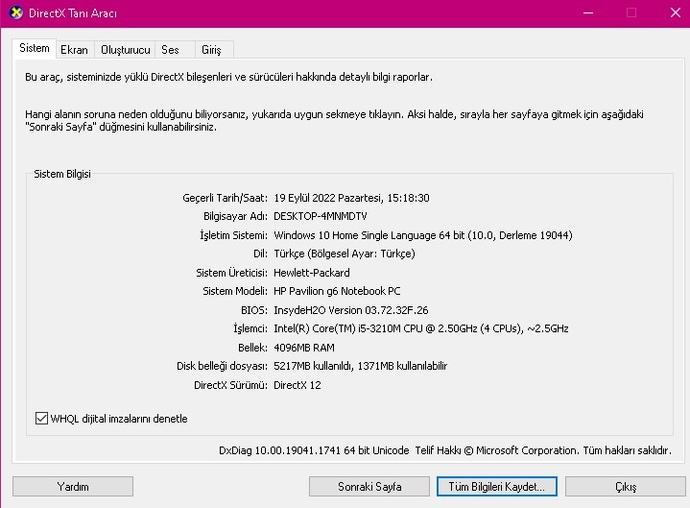690x508 pixels.
Task: Click the Bellek label
Action: click(x=253, y=348)
